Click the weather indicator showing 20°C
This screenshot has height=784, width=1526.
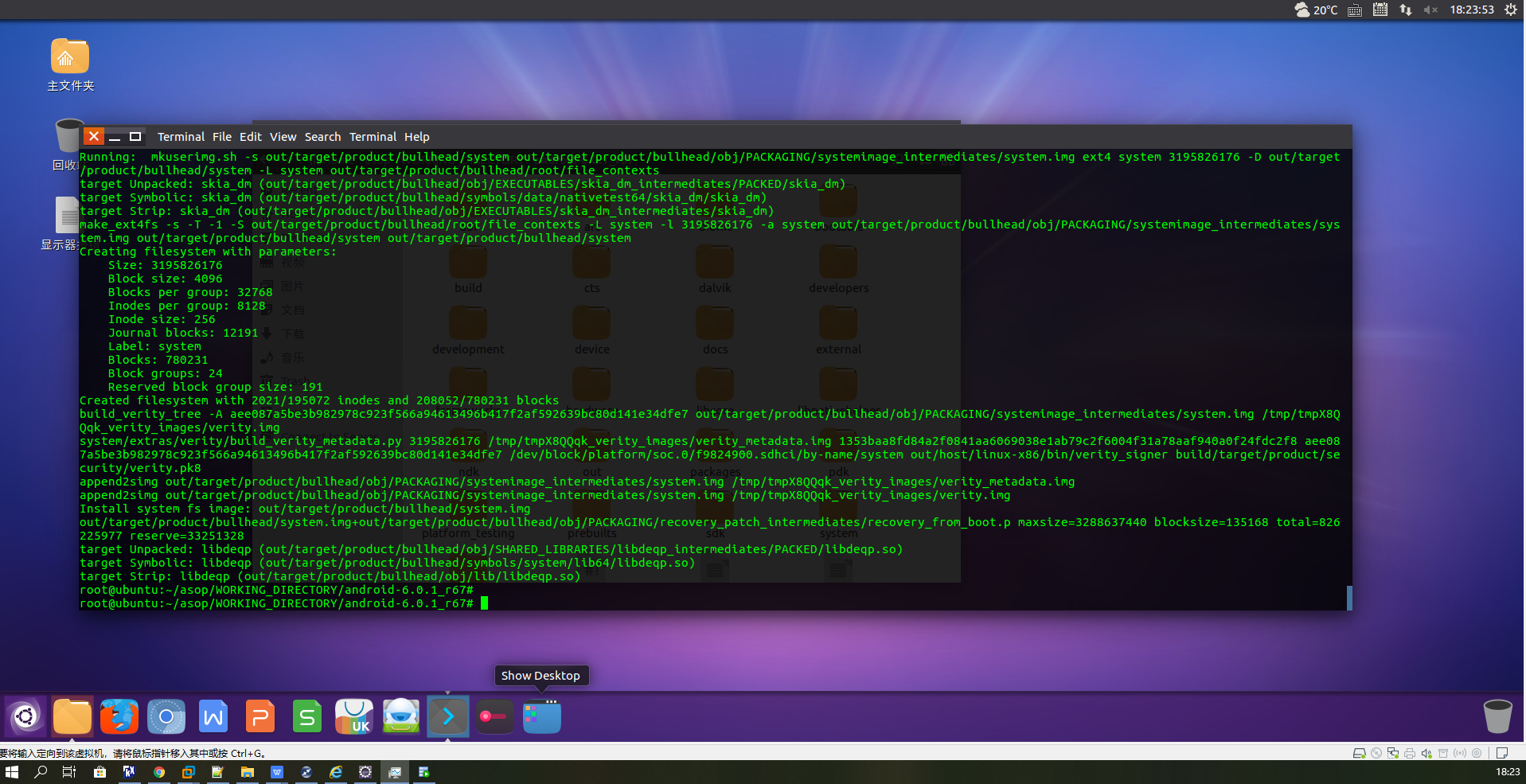(1316, 10)
